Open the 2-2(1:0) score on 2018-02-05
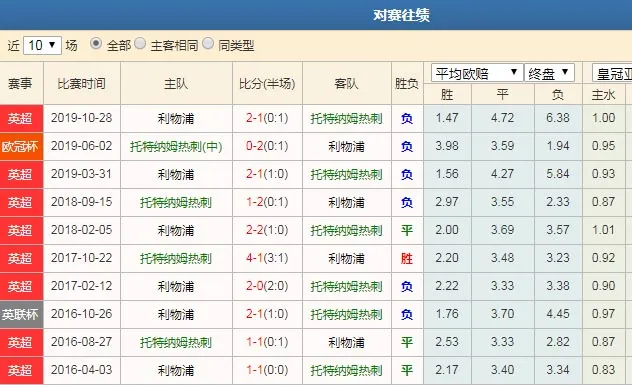632x387 pixels. coord(267,230)
